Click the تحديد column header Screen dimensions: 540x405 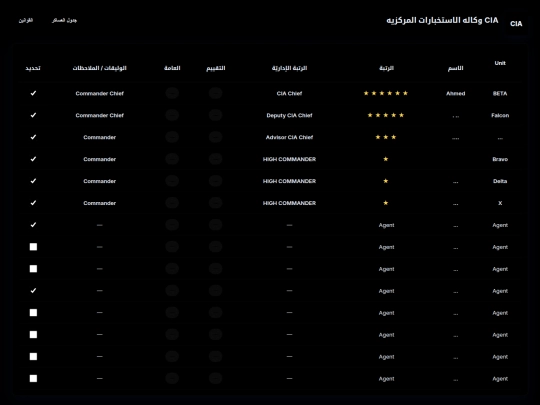pyautogui.click(x=33, y=68)
